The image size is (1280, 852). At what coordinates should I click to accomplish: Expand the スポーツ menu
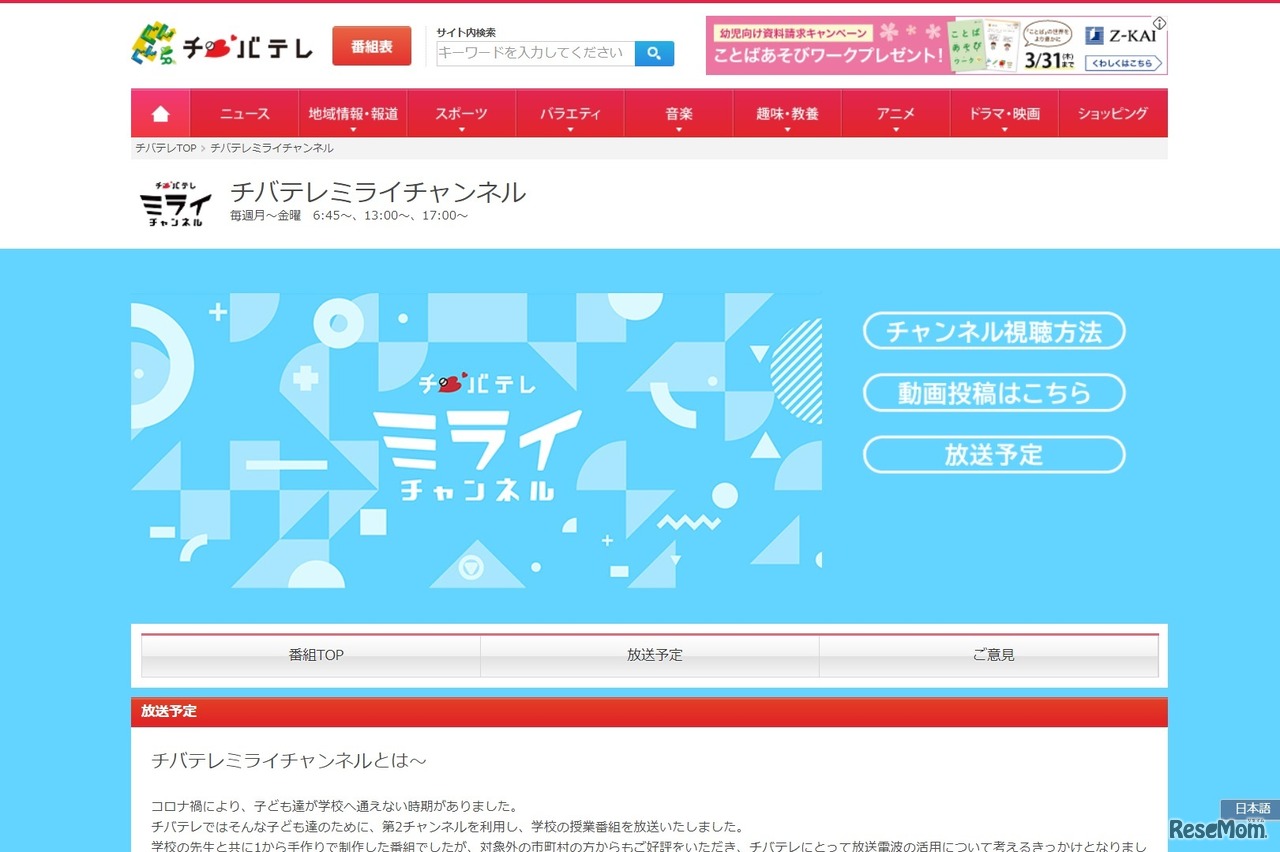click(461, 114)
